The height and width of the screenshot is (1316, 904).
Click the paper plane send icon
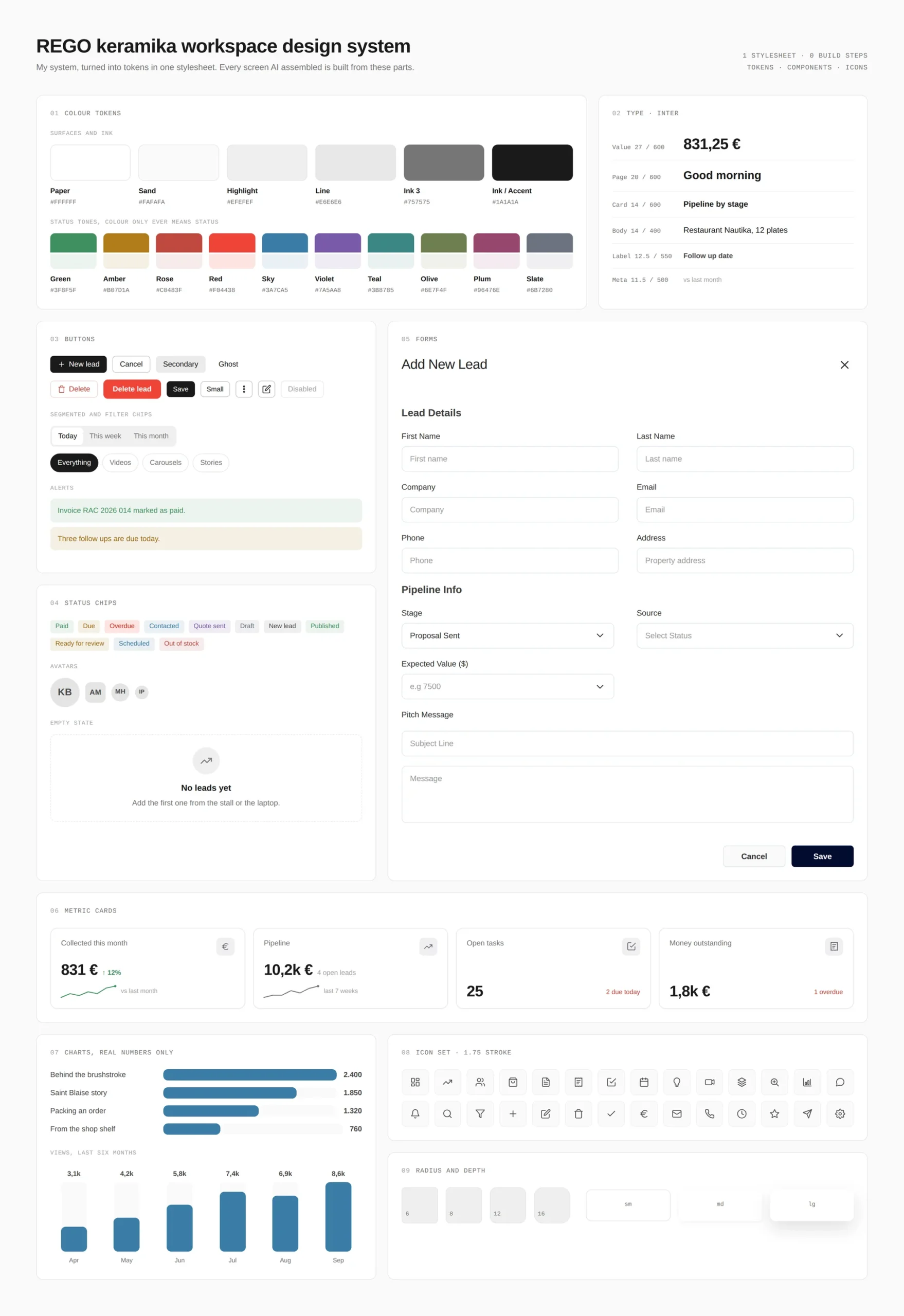click(807, 1114)
